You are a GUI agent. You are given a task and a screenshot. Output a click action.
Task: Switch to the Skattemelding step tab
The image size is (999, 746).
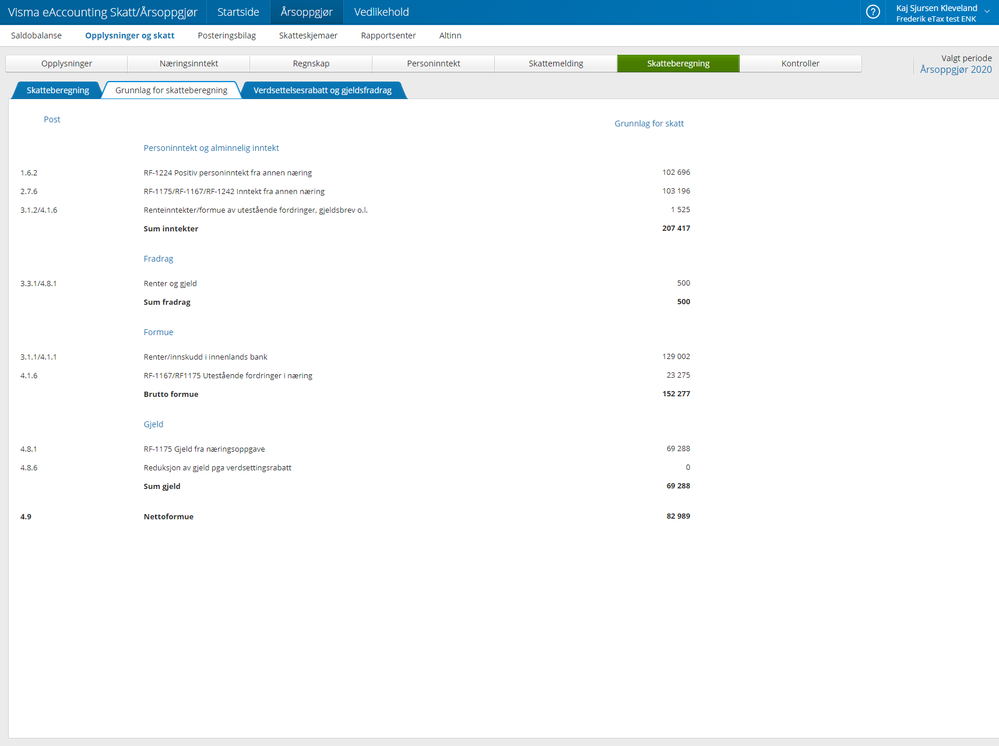pos(556,64)
